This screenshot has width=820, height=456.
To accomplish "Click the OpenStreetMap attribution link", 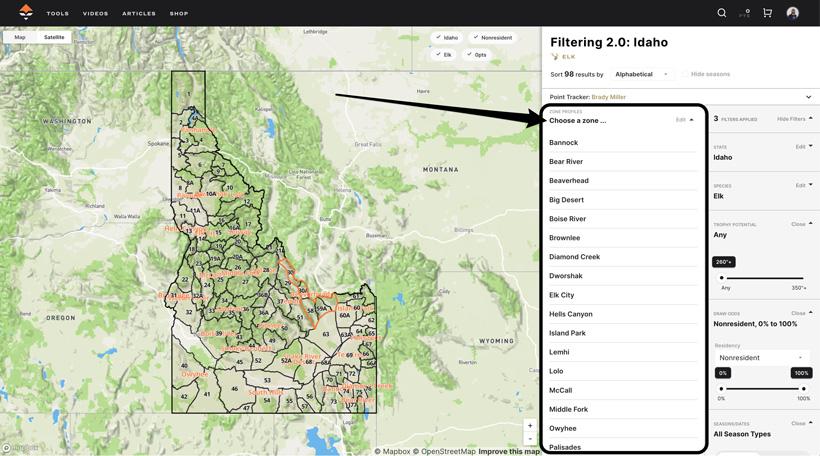I will click(444, 451).
